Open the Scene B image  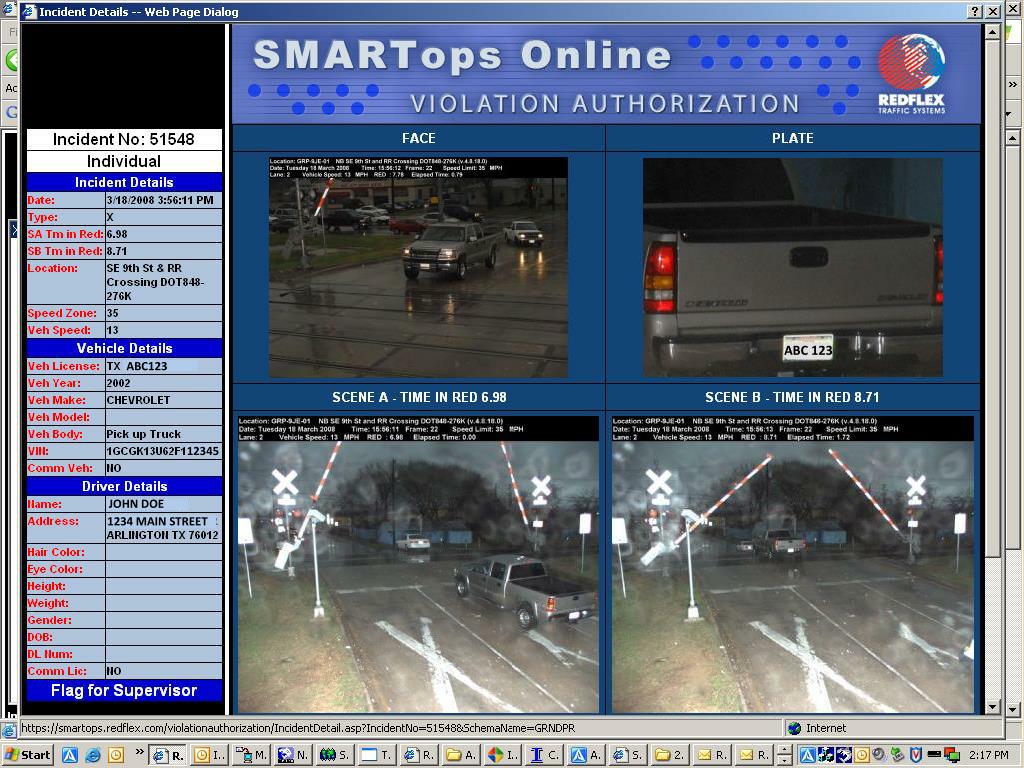[x=792, y=565]
